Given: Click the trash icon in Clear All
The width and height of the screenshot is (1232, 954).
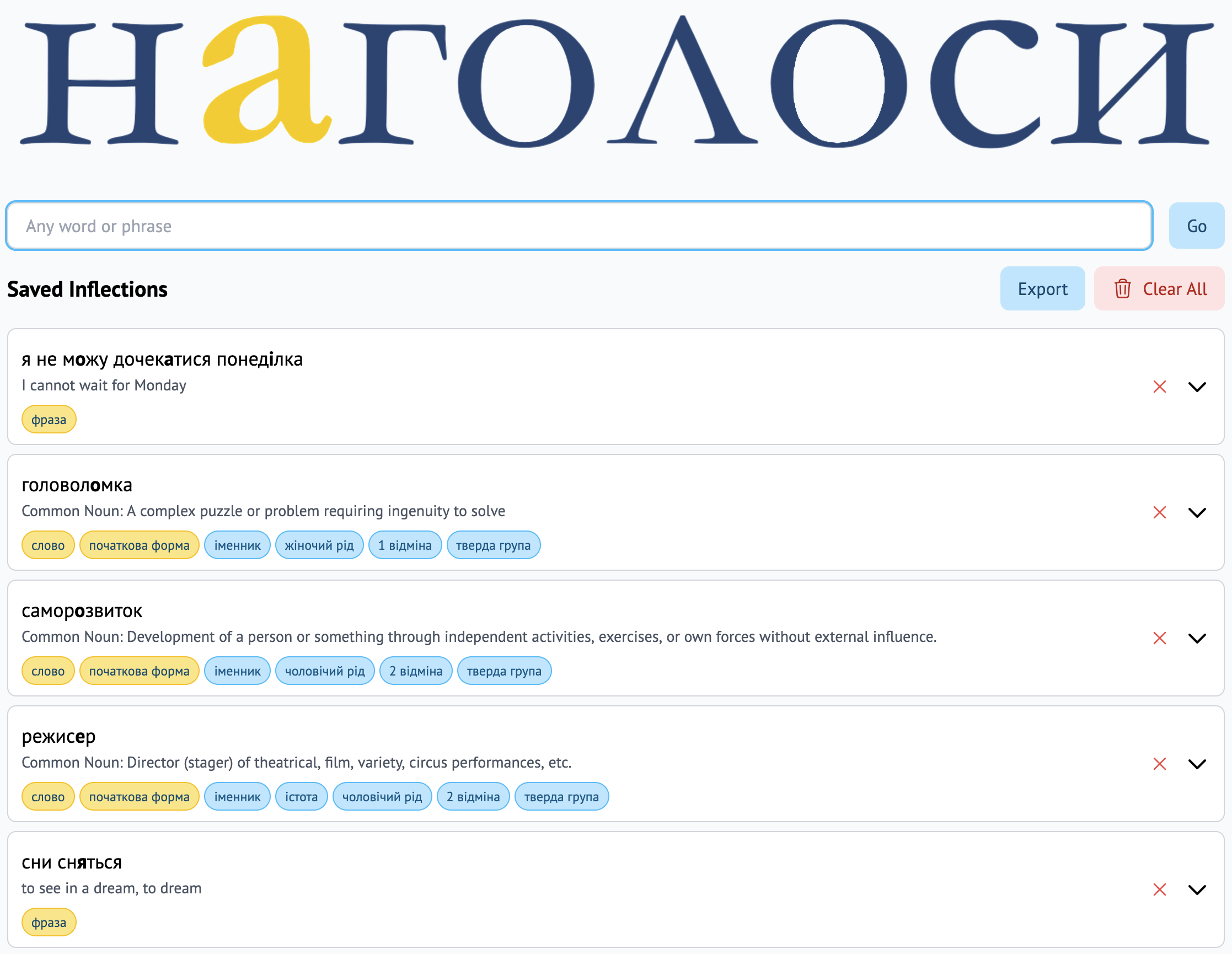Looking at the screenshot, I should [x=1122, y=289].
